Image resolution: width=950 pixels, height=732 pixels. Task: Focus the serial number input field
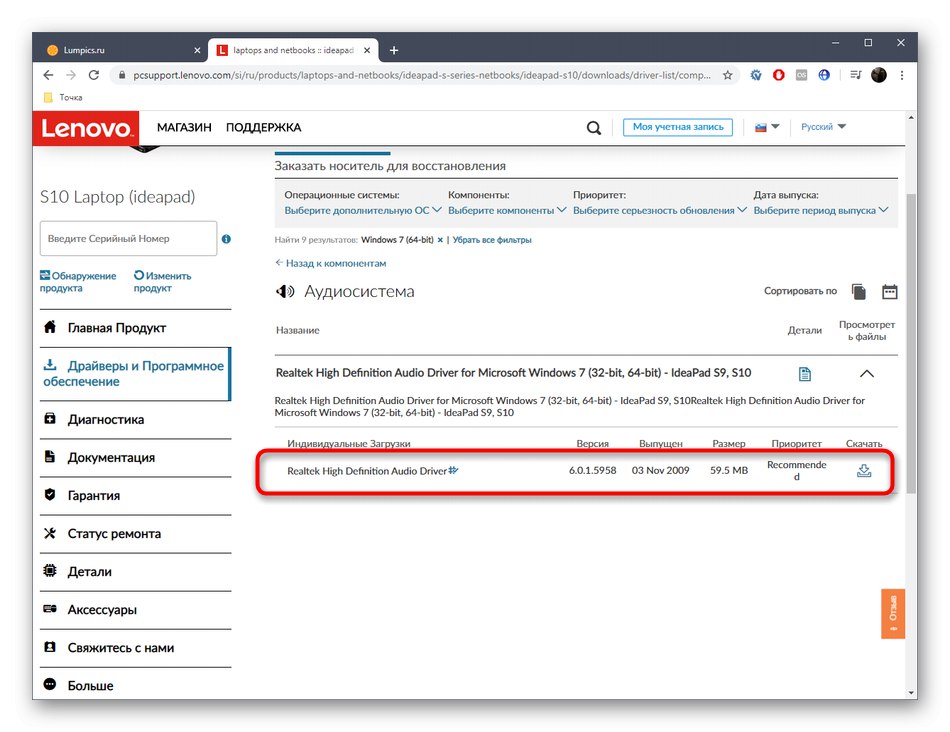128,239
